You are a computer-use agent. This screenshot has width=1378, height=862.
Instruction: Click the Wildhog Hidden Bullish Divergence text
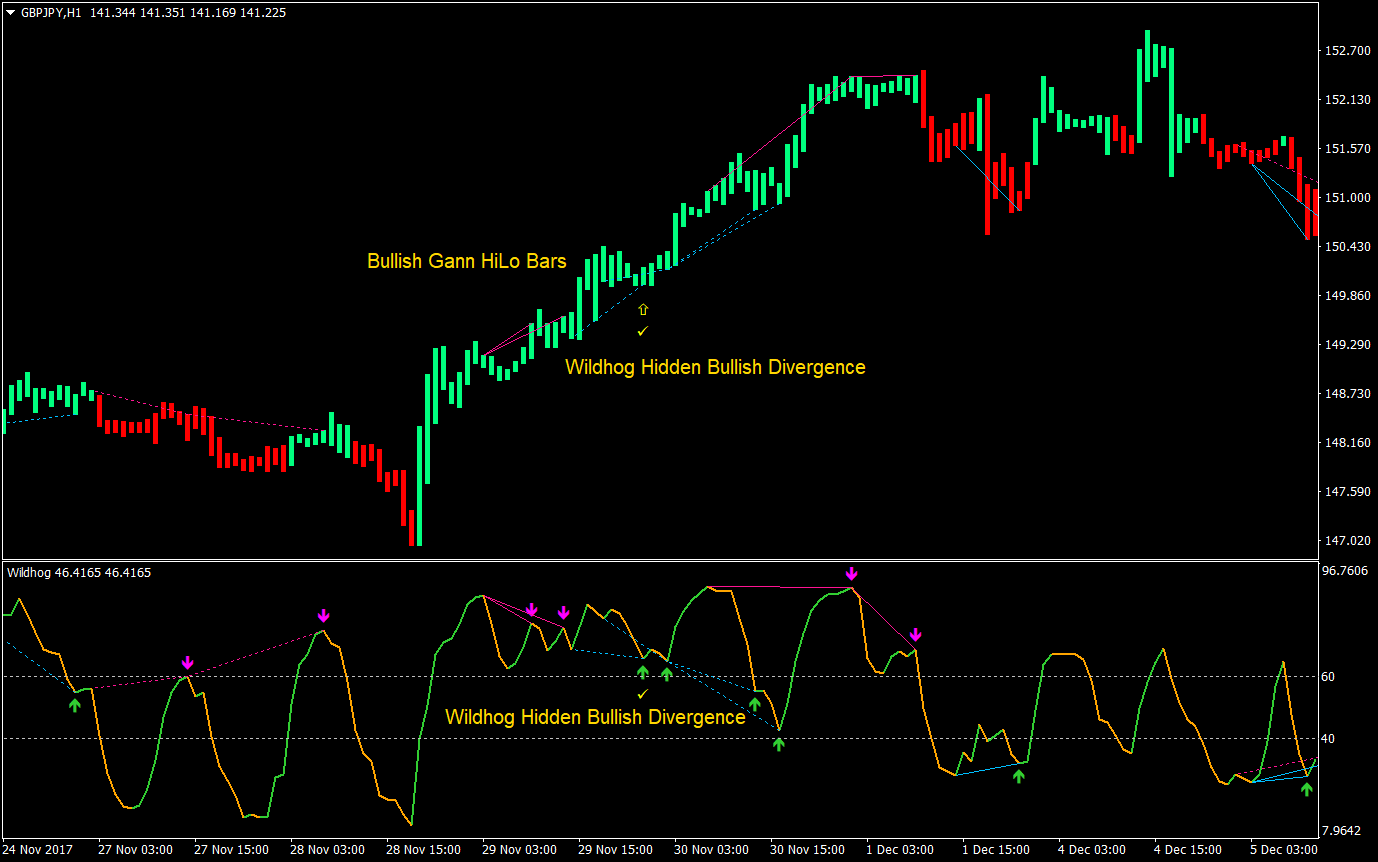(x=716, y=367)
